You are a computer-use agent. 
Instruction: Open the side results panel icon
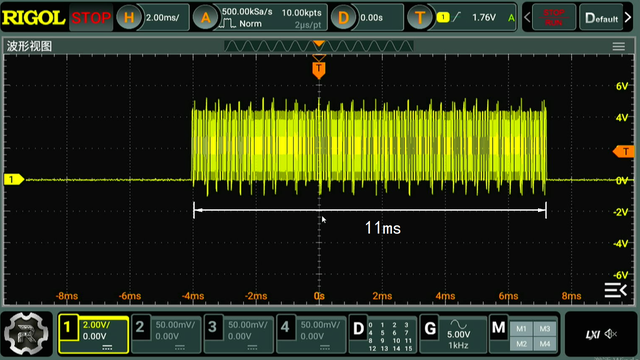(615, 290)
